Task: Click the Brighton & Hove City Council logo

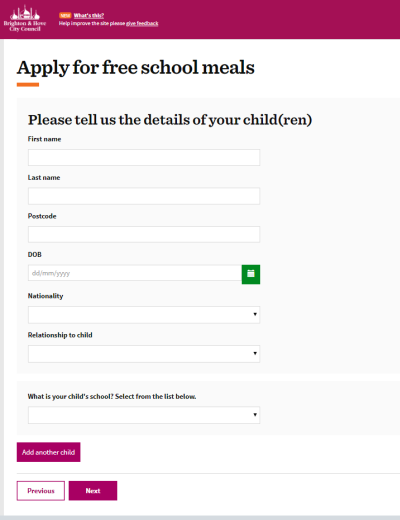Action: [25, 19]
